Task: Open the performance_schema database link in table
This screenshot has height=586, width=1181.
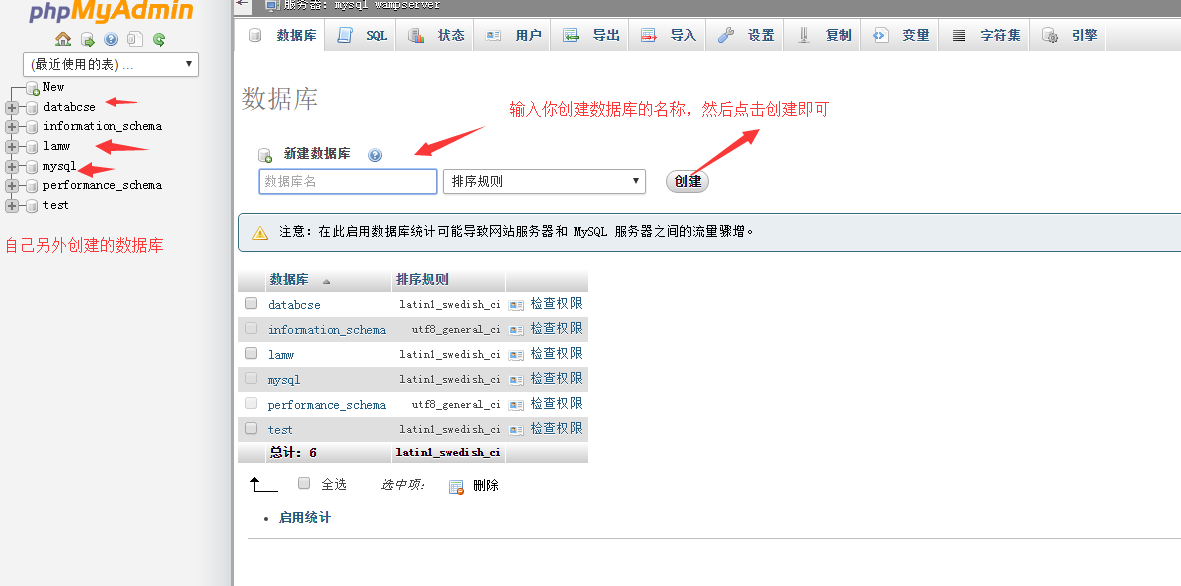Action: pos(327,405)
